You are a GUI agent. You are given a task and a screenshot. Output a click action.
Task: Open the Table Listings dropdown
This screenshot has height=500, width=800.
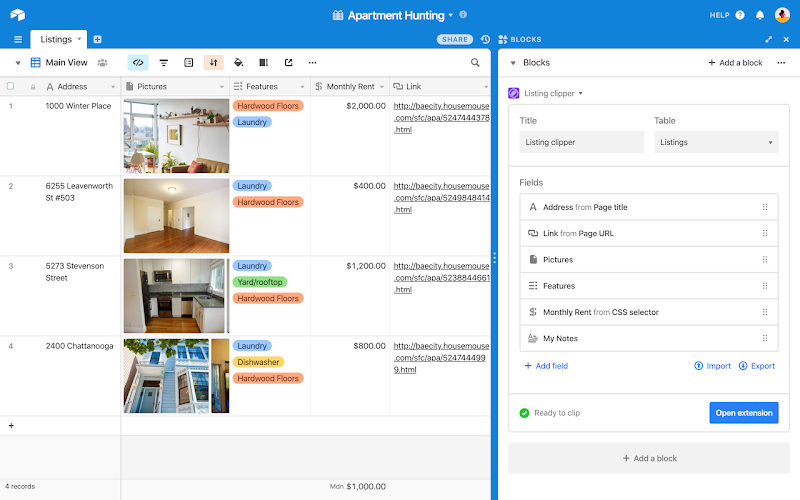coord(716,142)
